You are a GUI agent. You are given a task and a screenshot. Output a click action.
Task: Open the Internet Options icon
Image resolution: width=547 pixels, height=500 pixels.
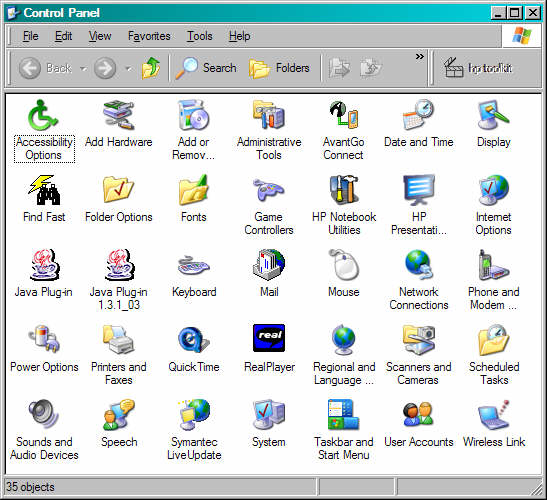pyautogui.click(x=494, y=190)
